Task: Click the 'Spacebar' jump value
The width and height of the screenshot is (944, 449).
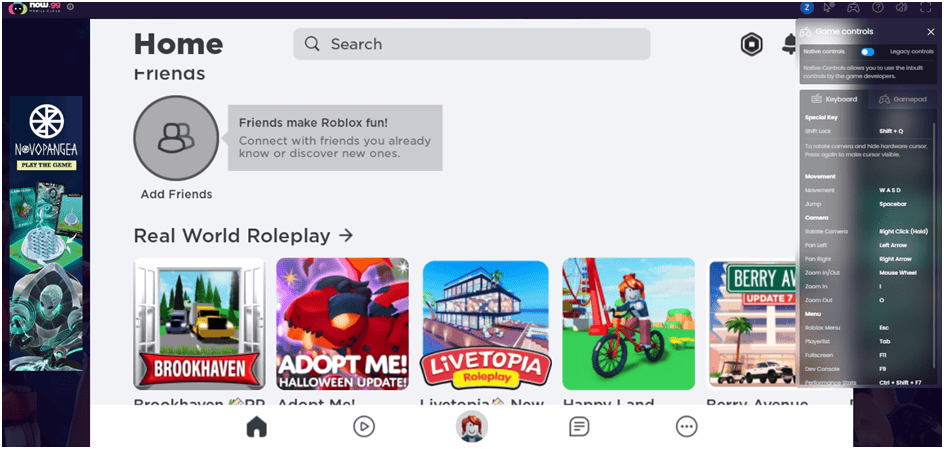Action: (x=893, y=204)
